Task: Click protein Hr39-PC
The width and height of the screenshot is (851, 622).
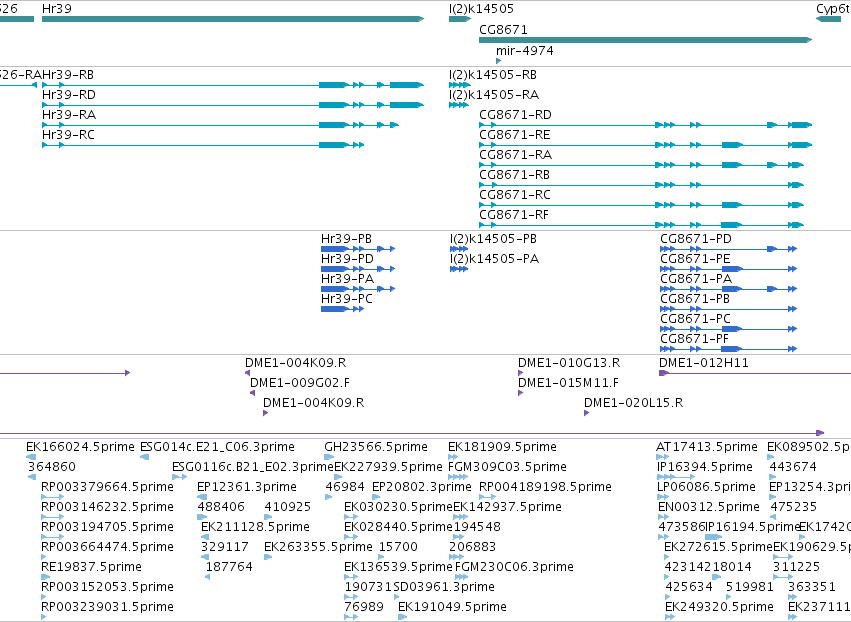Action: pos(347,300)
